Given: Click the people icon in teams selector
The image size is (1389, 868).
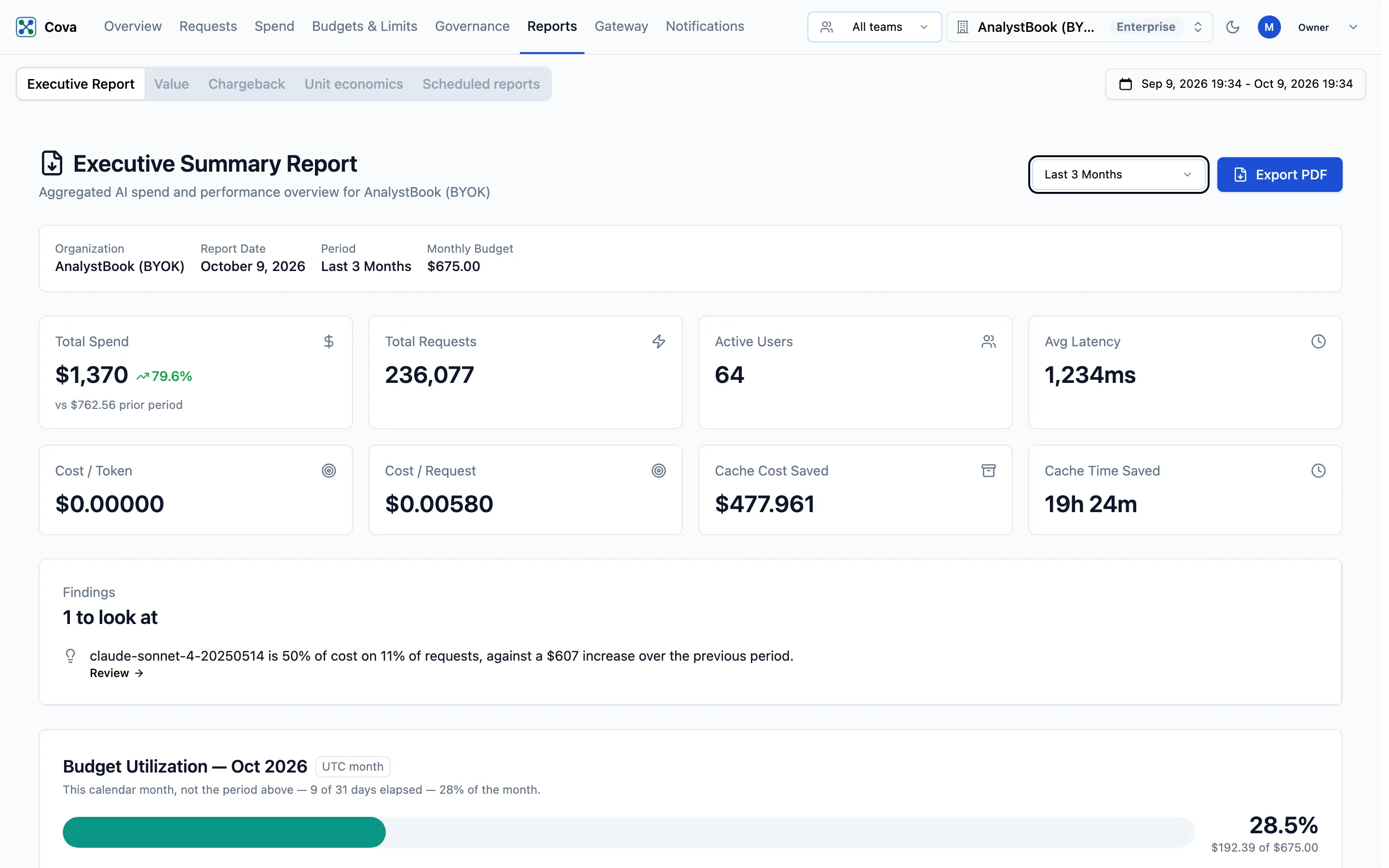Looking at the screenshot, I should point(827,27).
